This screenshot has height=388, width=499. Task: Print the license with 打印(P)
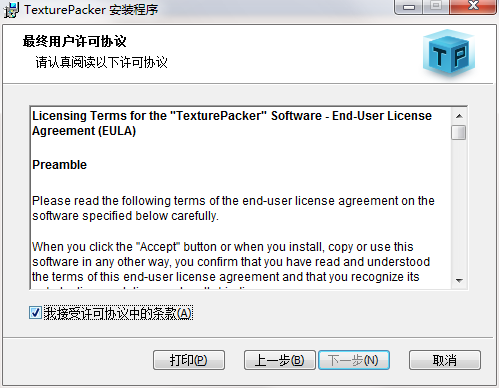coord(189,360)
